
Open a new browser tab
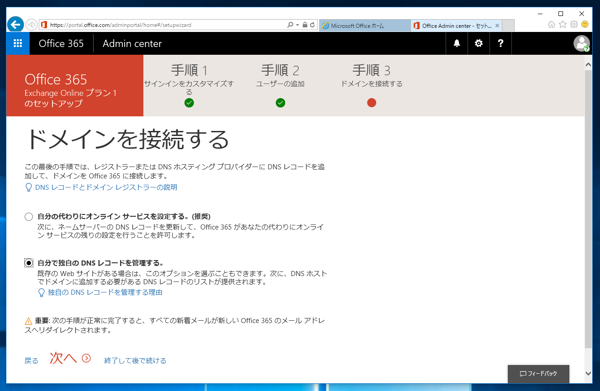click(508, 26)
